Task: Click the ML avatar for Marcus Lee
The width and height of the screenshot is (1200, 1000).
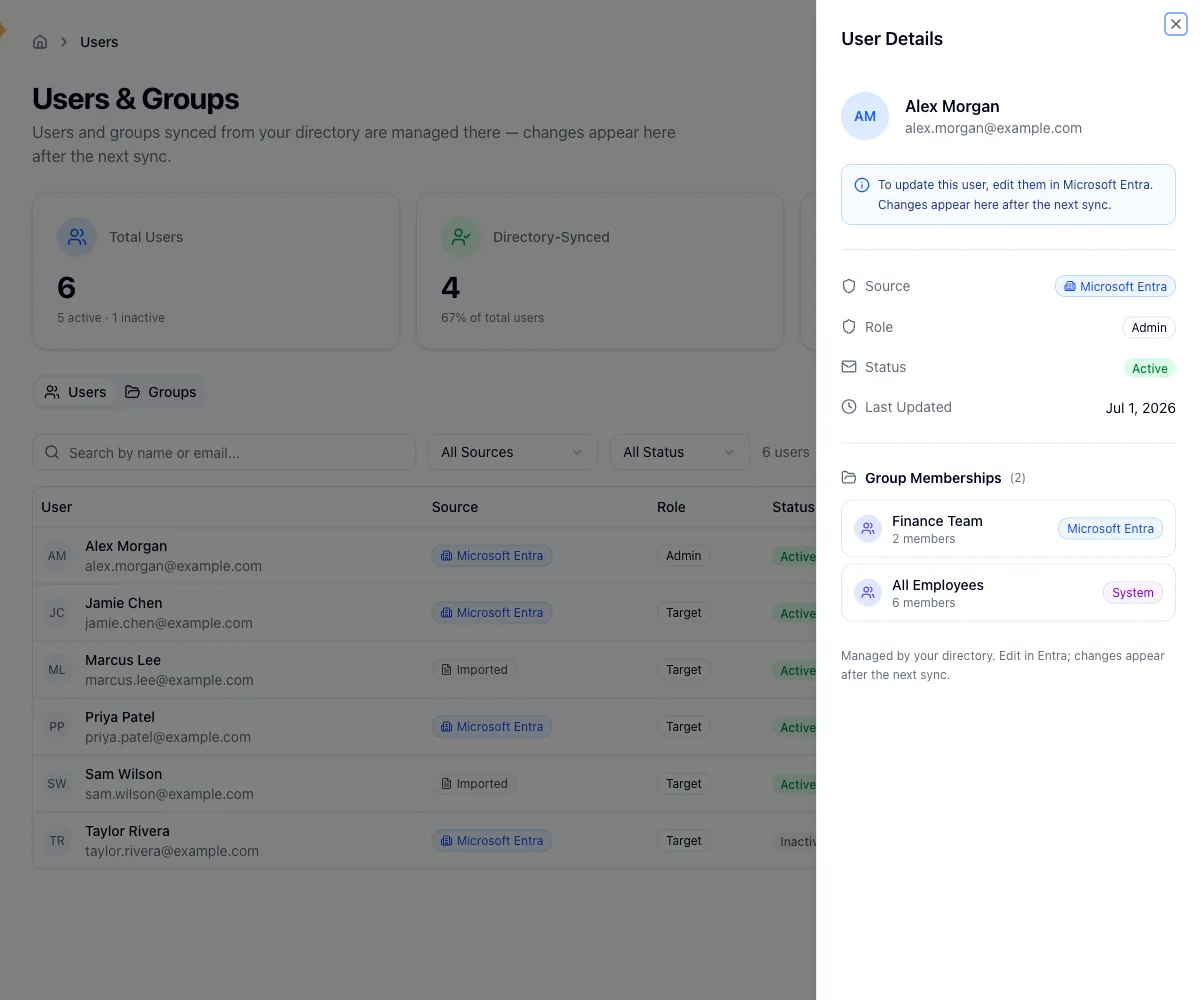Action: 57,670
